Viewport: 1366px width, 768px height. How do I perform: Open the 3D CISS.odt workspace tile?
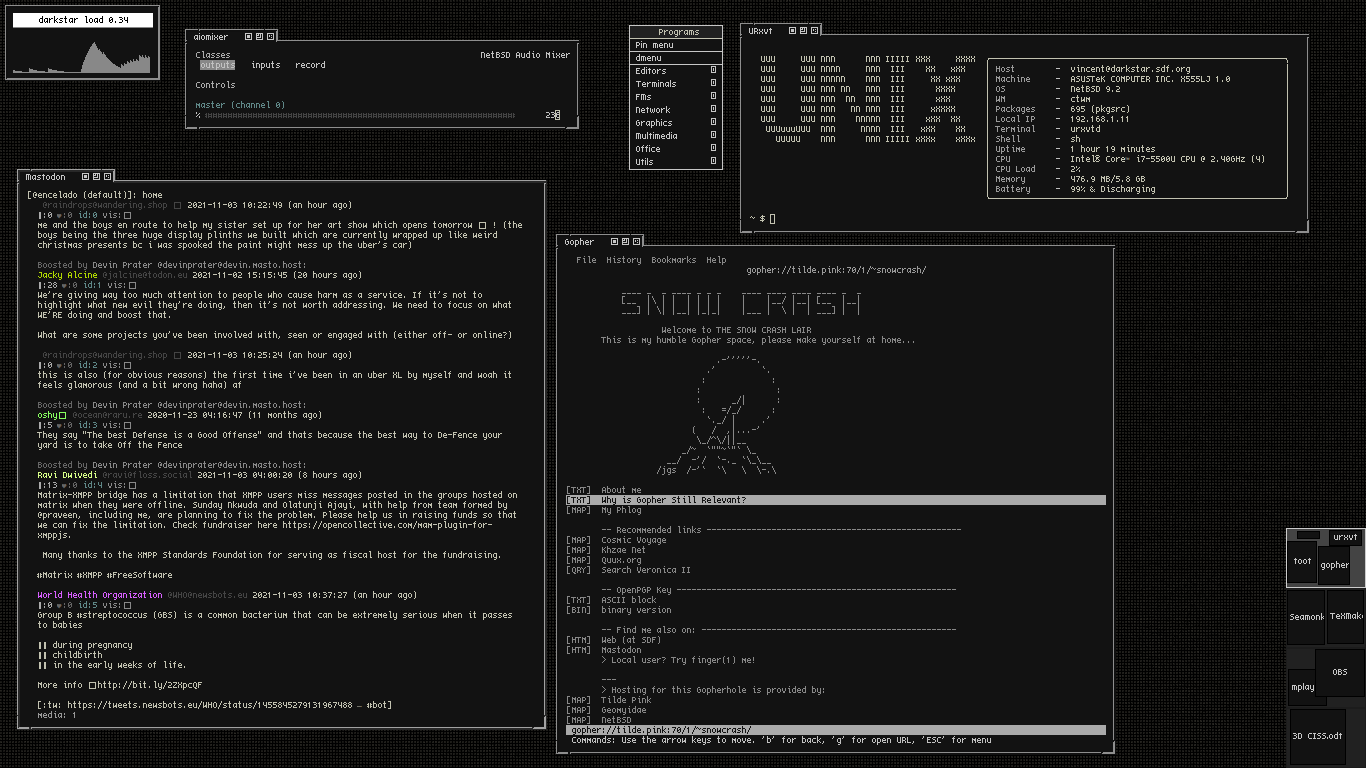[1317, 736]
